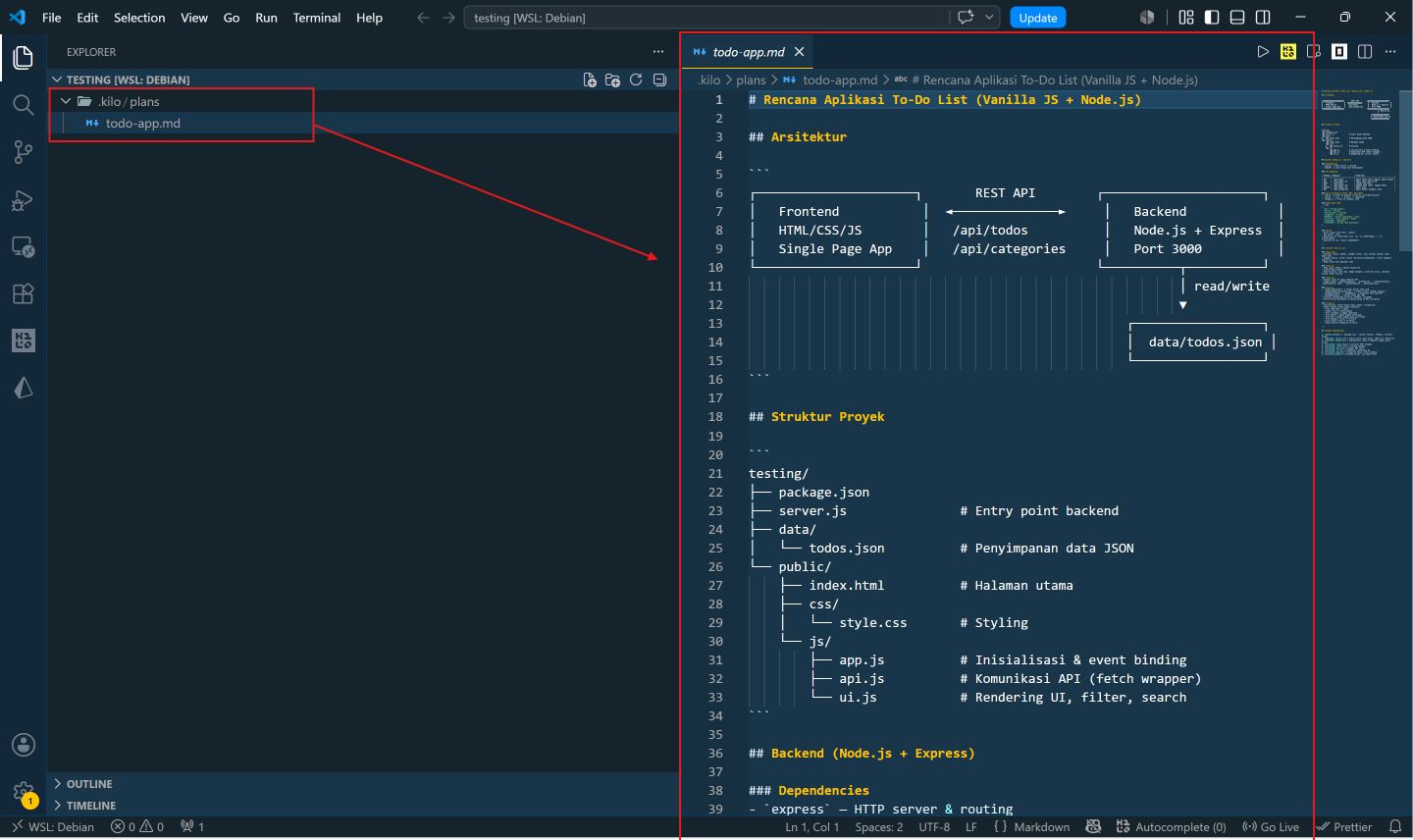
Task: Open the Remote Explorer view
Action: 24,247
